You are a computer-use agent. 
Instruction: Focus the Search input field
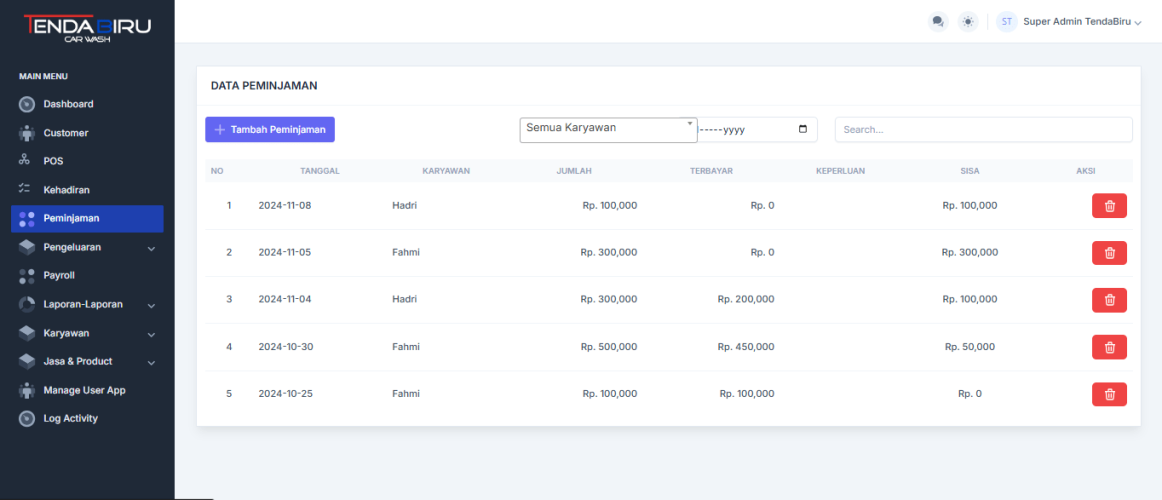click(983, 130)
